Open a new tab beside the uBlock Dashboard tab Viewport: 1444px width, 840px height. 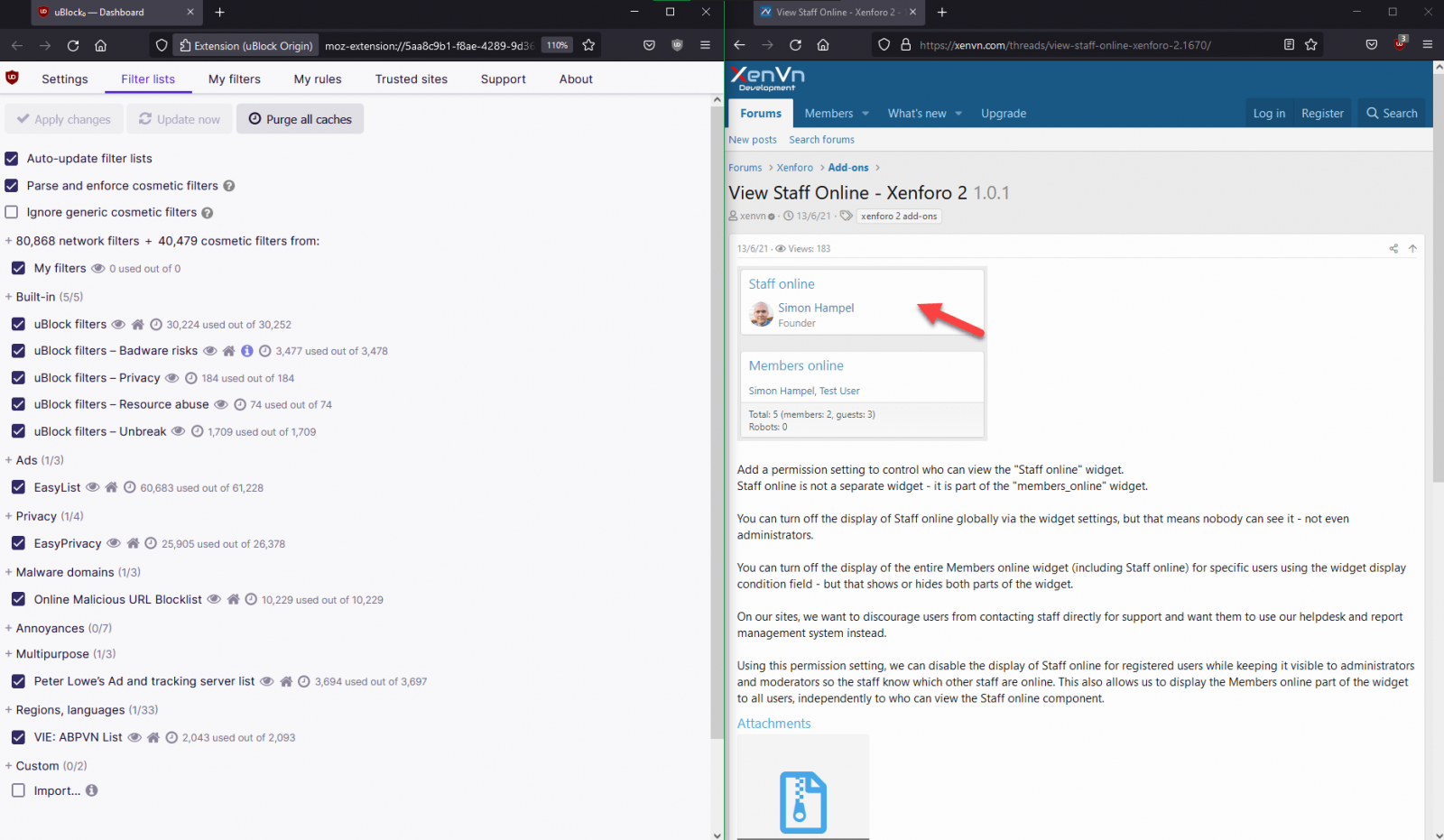click(x=219, y=13)
